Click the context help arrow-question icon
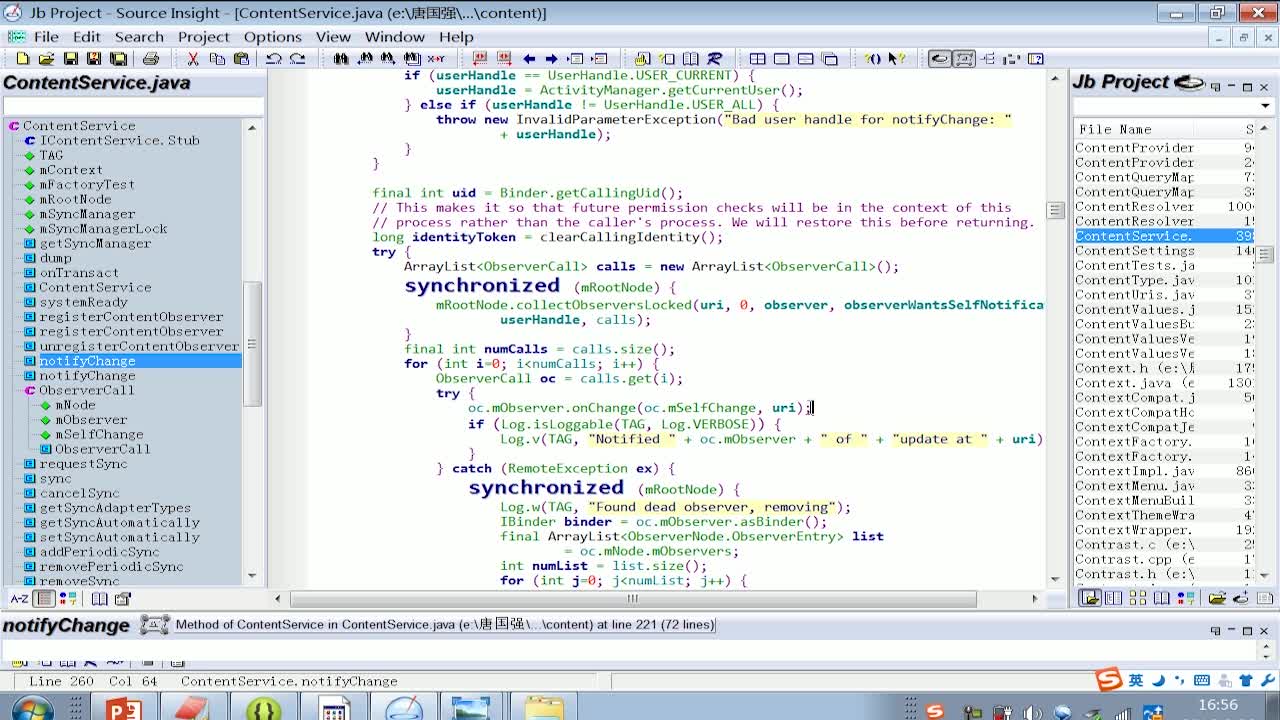 (x=896, y=59)
